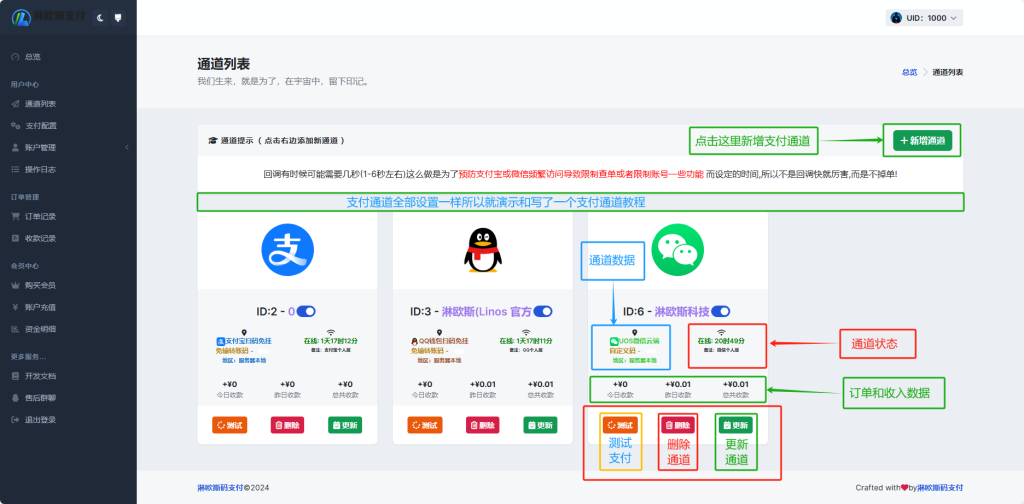Click 测试 button on the ID:6 WeChat card
Viewport: 1024px width, 504px height.
point(620,425)
